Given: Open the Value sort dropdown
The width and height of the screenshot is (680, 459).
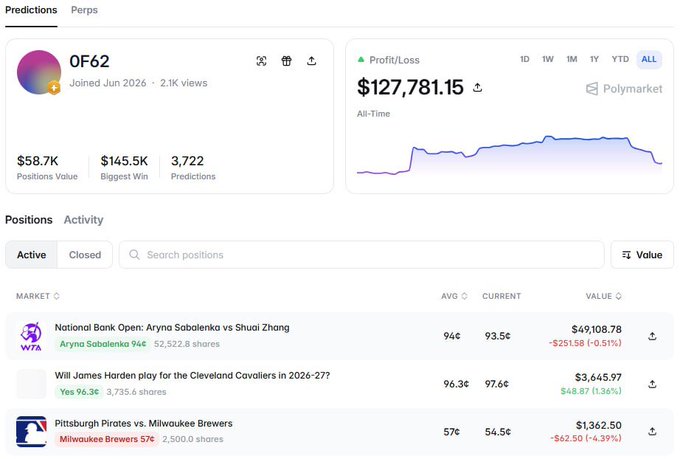Looking at the screenshot, I should 642,255.
